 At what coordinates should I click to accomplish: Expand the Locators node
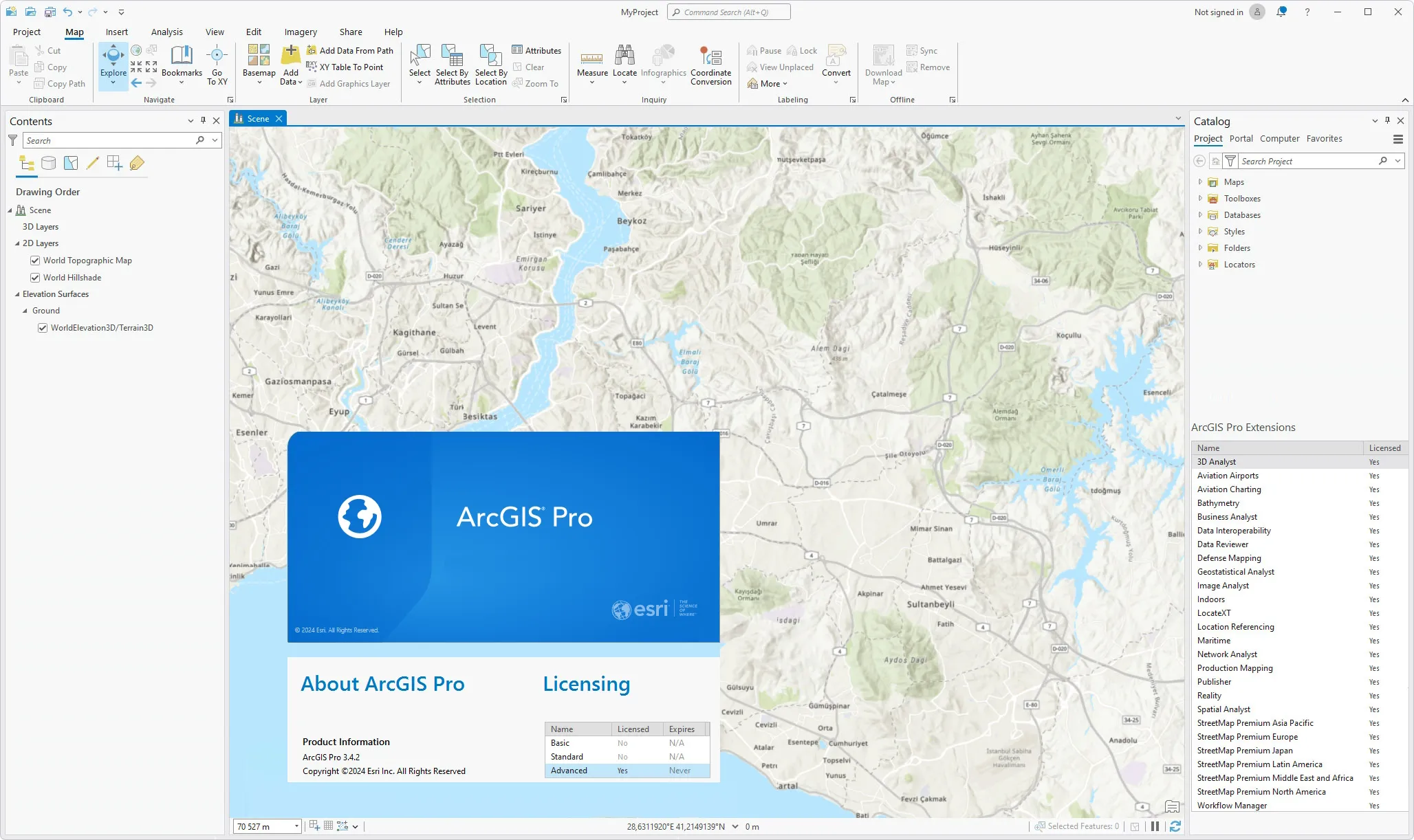[1200, 265]
